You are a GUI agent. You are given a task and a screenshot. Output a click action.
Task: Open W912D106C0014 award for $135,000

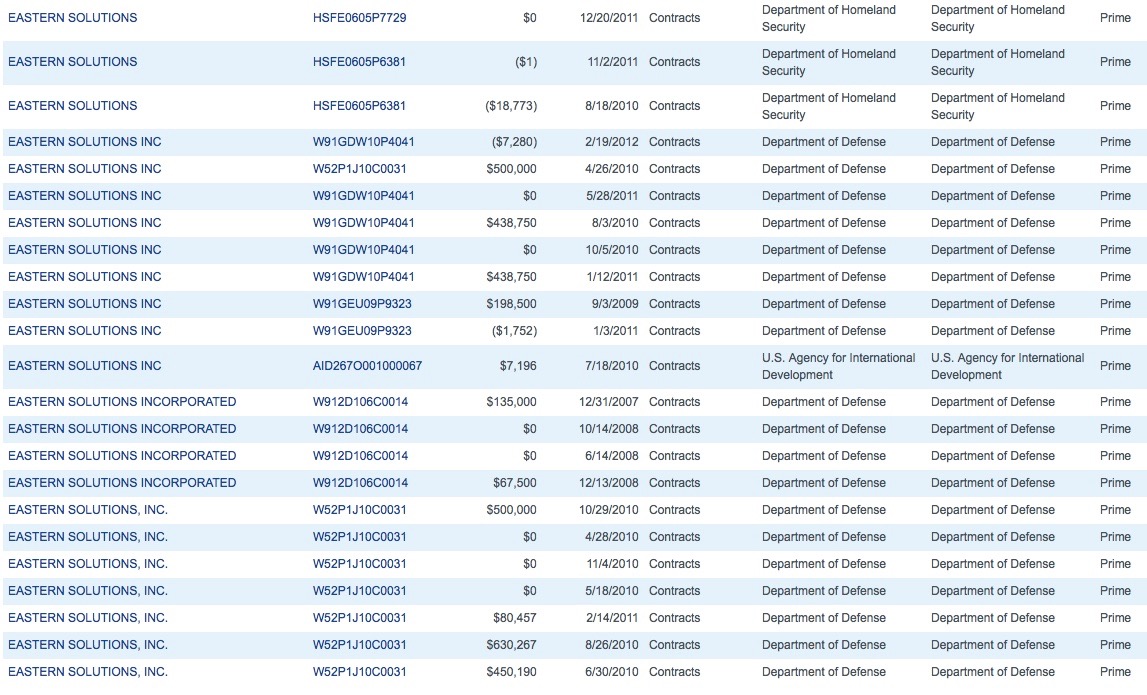[x=360, y=402]
